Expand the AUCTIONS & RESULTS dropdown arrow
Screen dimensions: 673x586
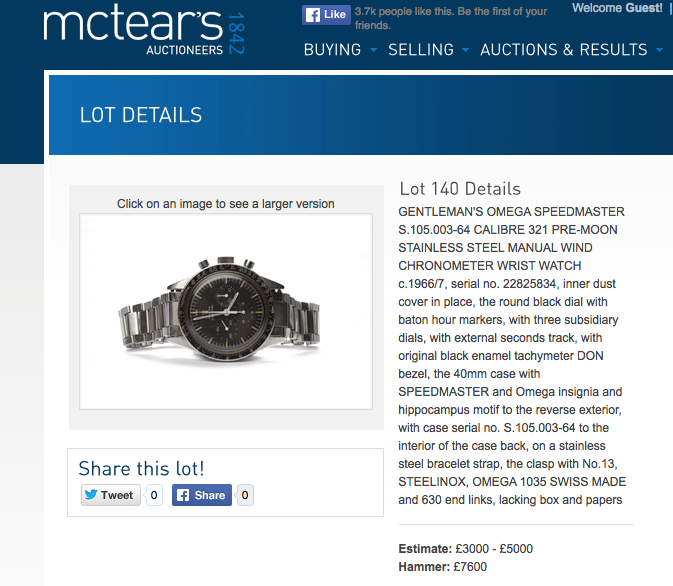(x=659, y=50)
